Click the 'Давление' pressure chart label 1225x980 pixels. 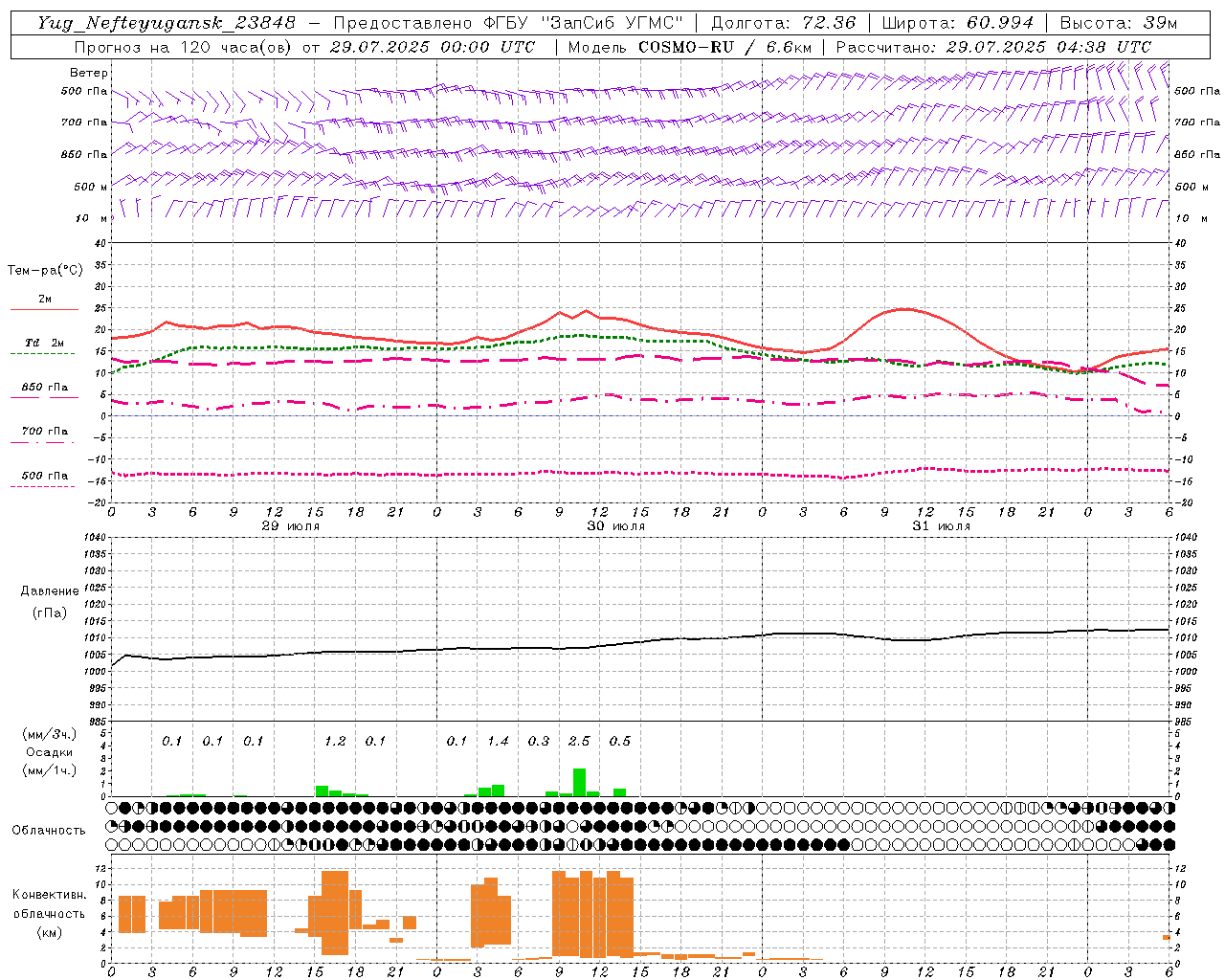pos(49,591)
